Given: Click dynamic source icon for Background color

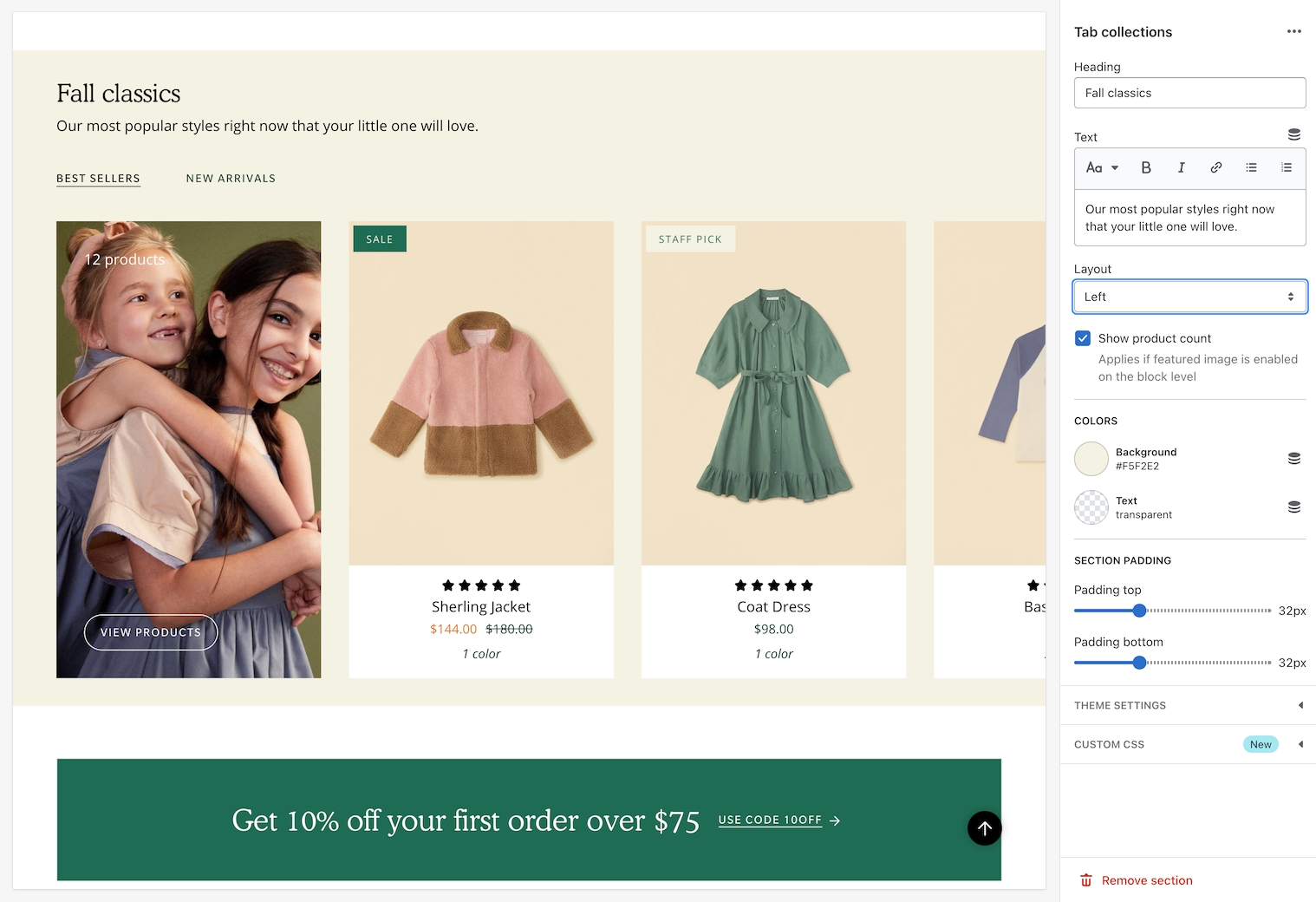Looking at the screenshot, I should click(x=1293, y=459).
